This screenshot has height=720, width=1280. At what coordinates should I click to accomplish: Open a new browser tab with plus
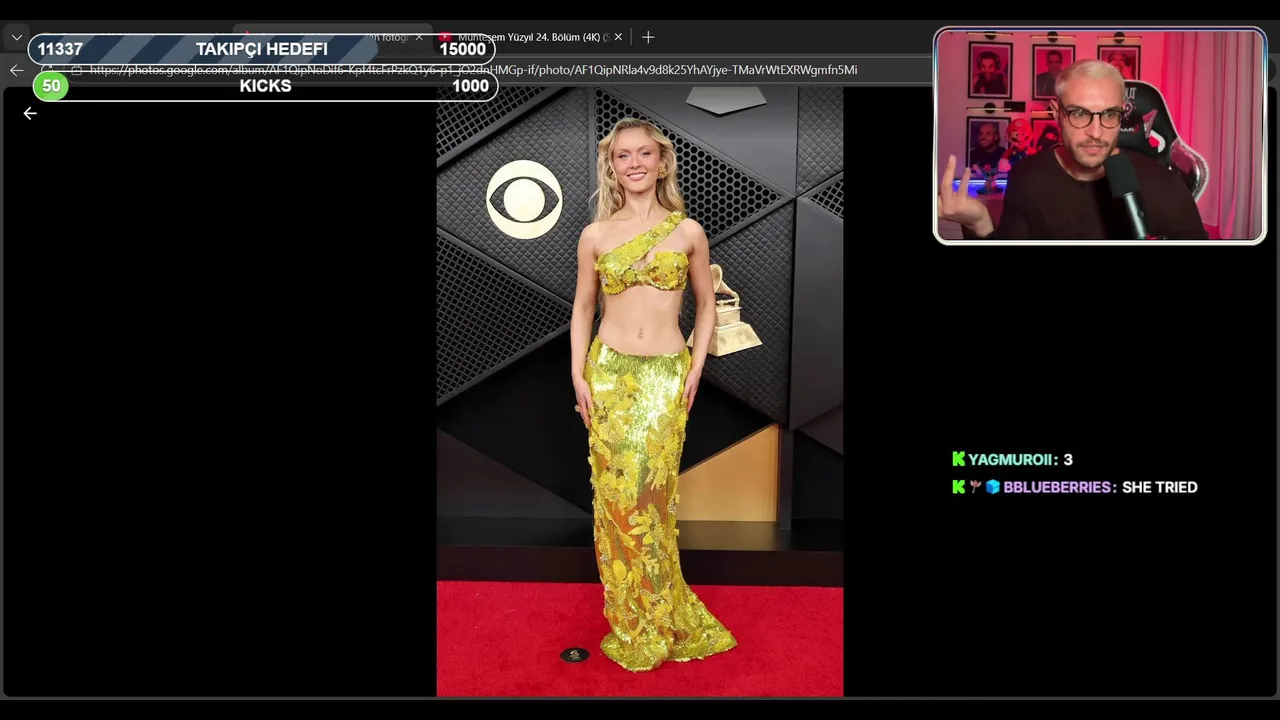(x=648, y=37)
